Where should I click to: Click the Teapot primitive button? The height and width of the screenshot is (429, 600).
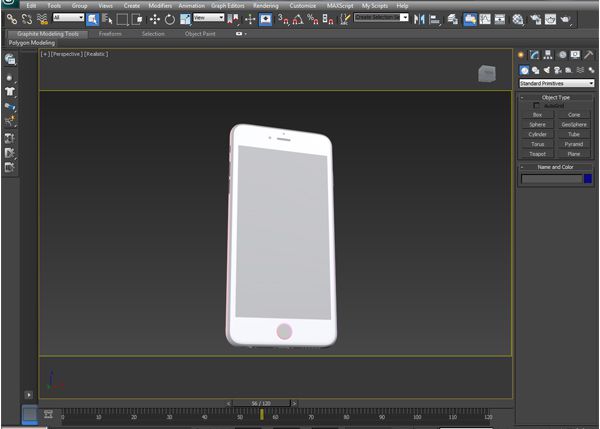point(537,153)
